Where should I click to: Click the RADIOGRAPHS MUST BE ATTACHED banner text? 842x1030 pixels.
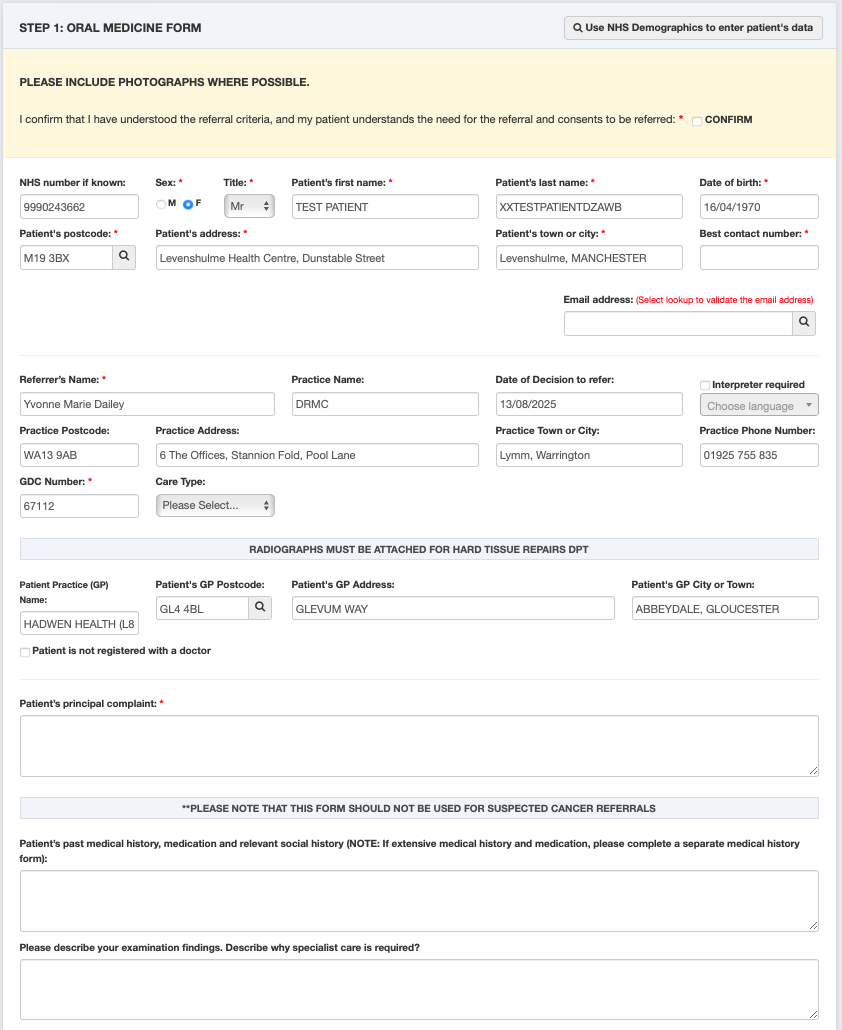[x=419, y=549]
